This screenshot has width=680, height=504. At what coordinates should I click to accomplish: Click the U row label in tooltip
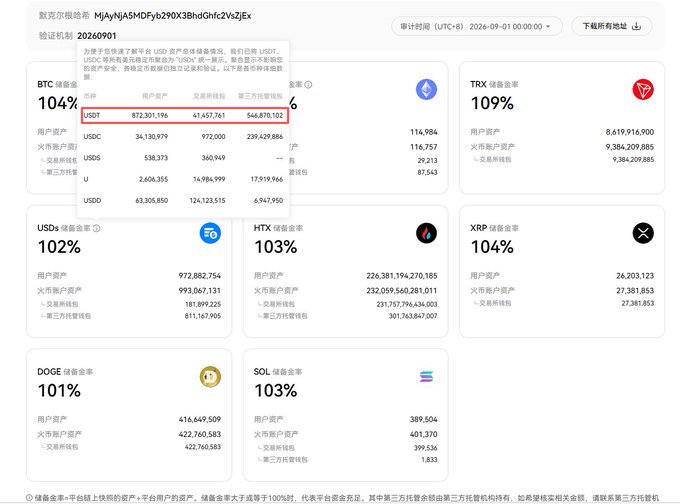click(86, 179)
